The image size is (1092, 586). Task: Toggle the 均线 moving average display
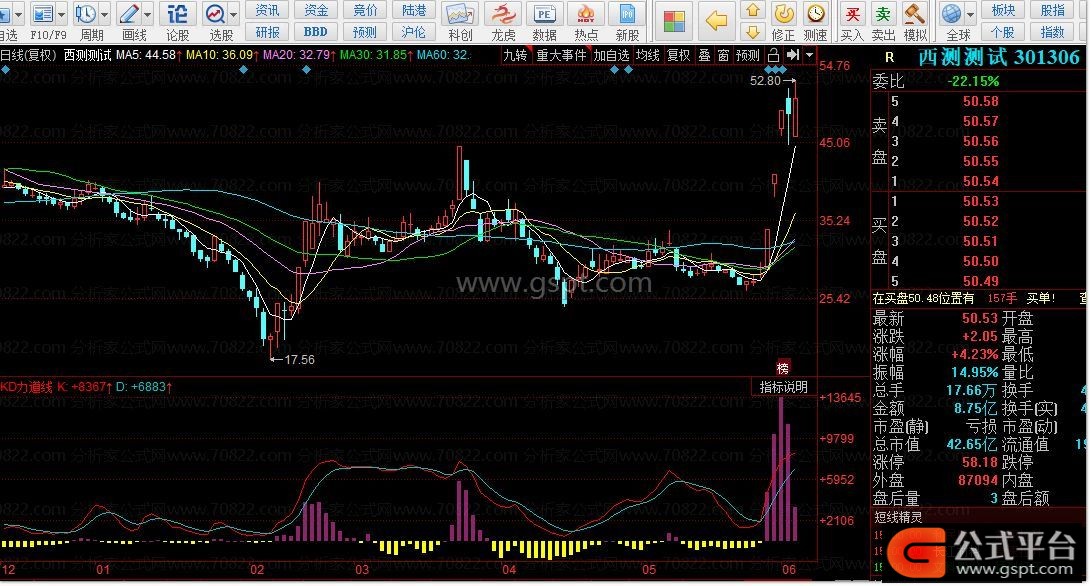648,55
